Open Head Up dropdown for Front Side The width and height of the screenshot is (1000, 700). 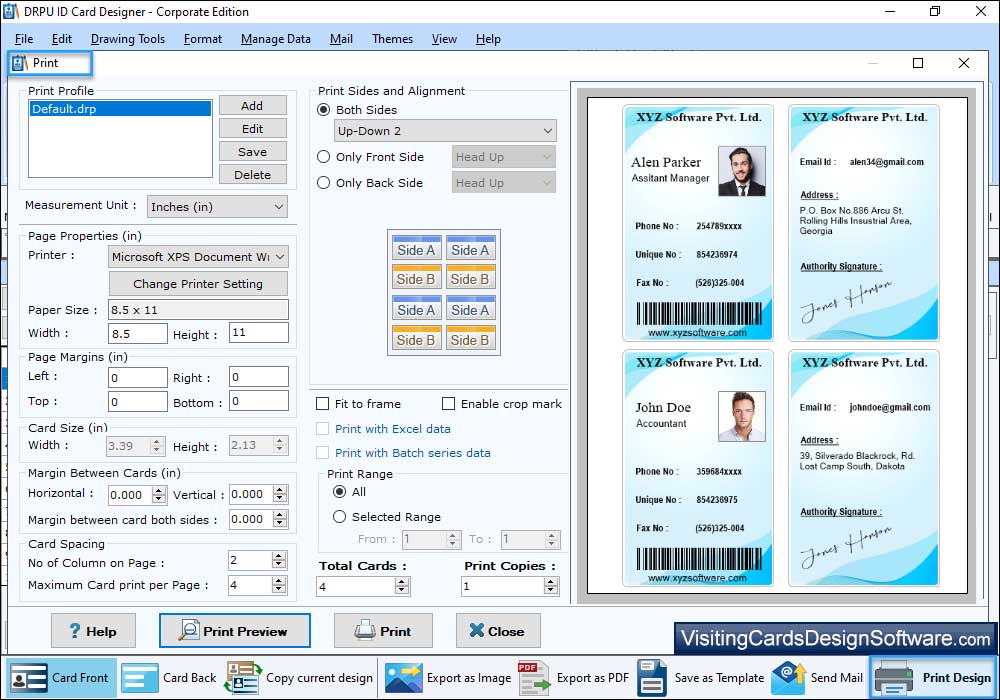(x=504, y=157)
